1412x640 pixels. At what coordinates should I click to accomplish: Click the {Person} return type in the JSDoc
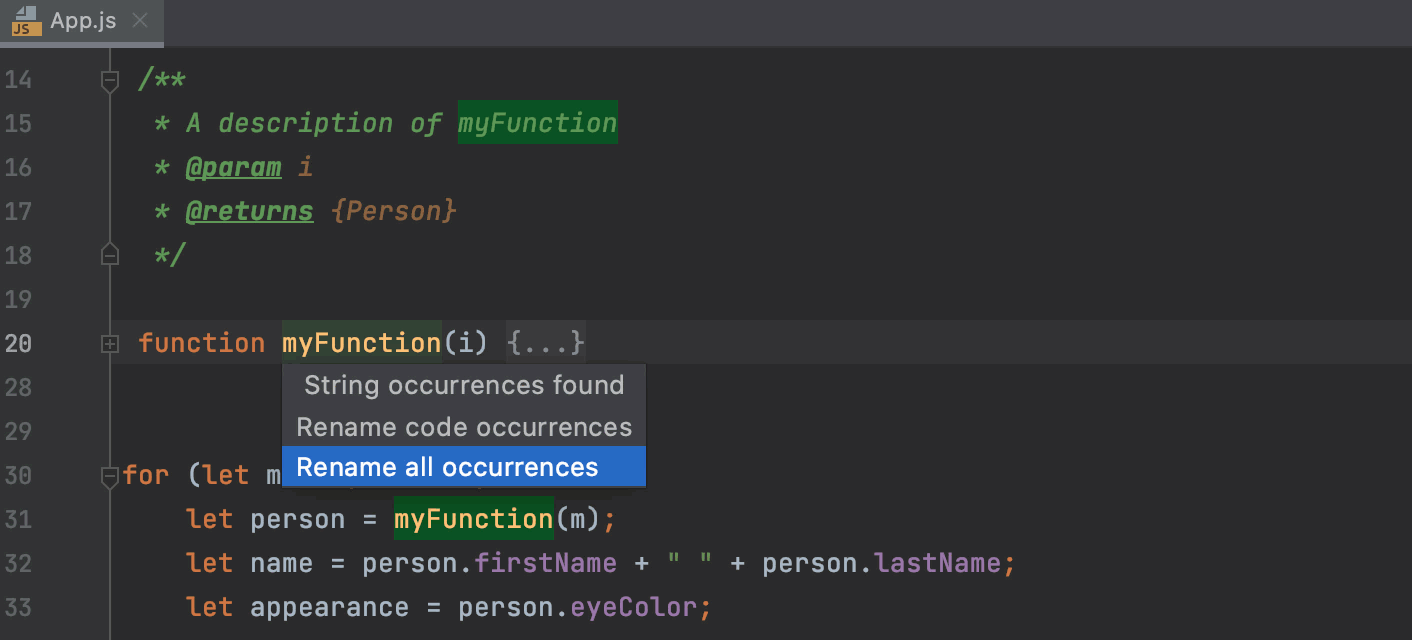click(x=393, y=211)
